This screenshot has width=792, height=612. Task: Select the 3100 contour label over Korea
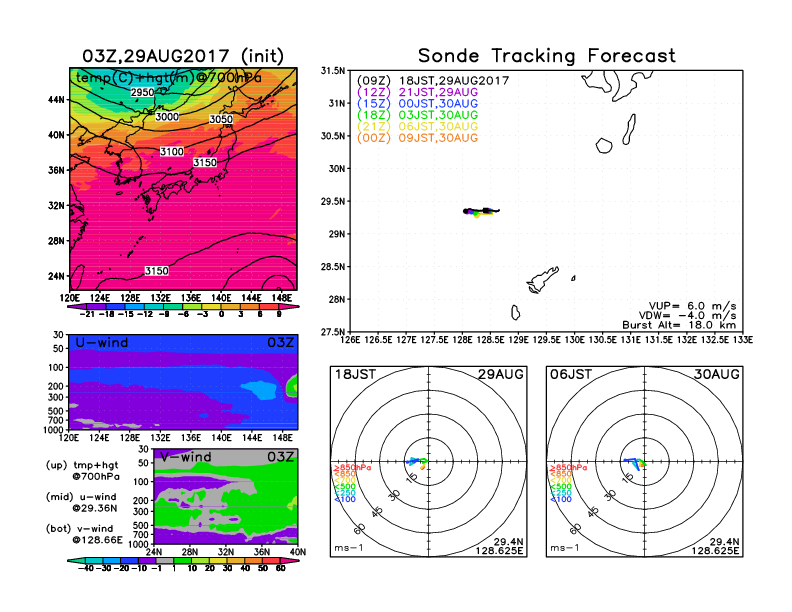(172, 151)
